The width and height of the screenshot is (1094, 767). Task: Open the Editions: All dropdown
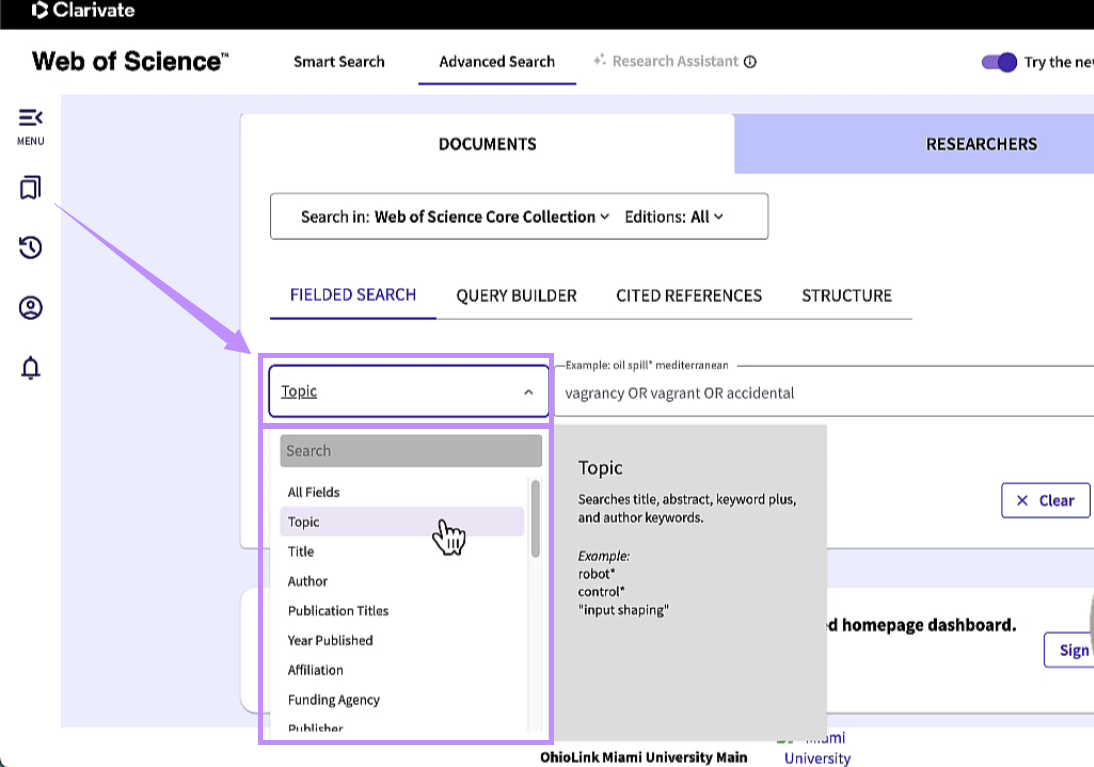[674, 217]
